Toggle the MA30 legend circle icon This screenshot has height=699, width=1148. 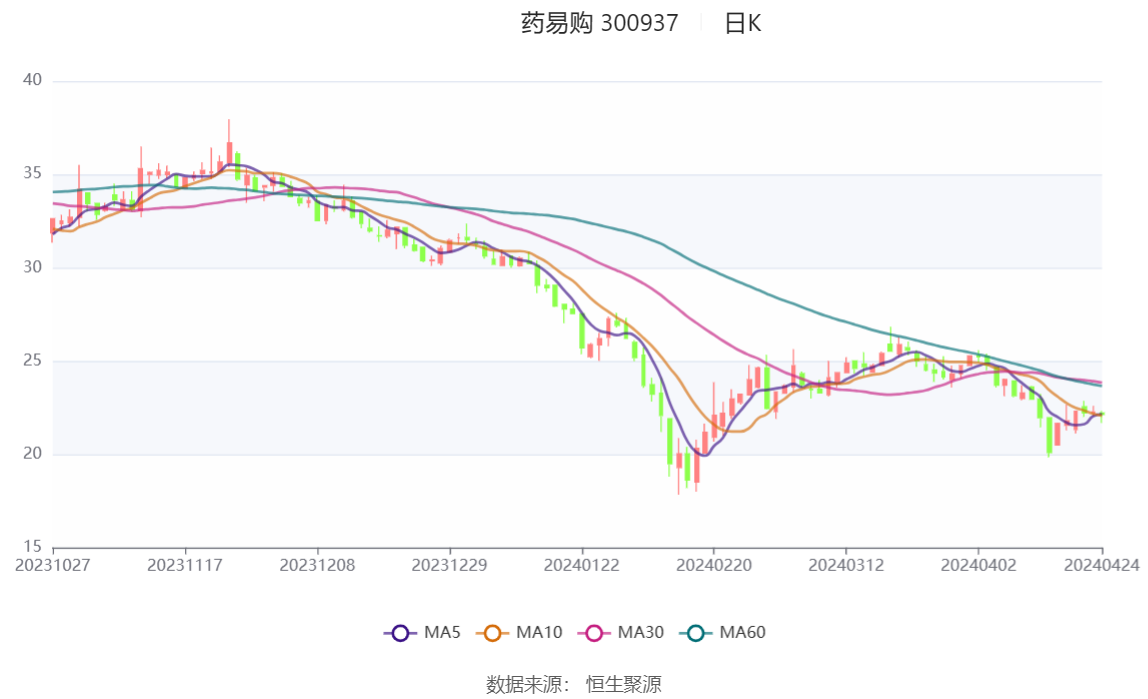(594, 633)
